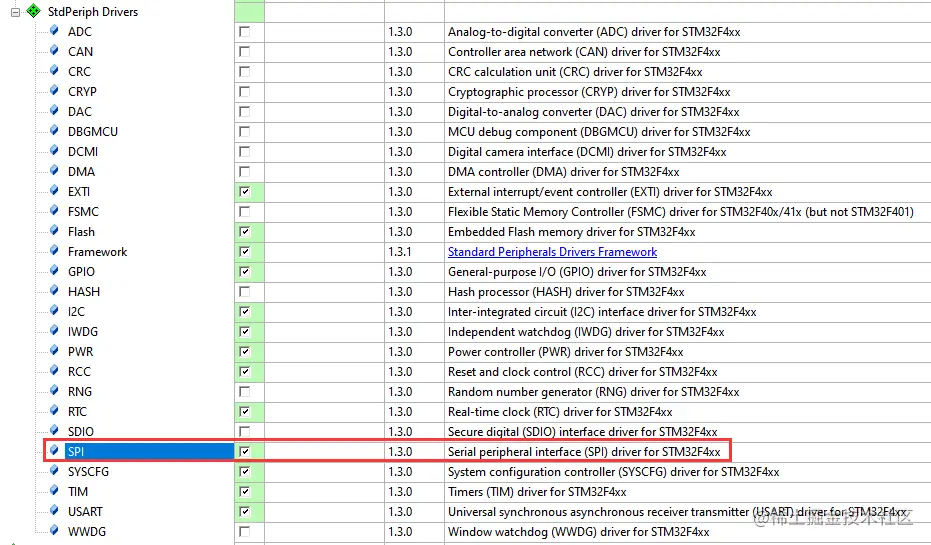Screen dimensions: 931x545
Task: Click the SDIO component icon
Action: point(54,430)
